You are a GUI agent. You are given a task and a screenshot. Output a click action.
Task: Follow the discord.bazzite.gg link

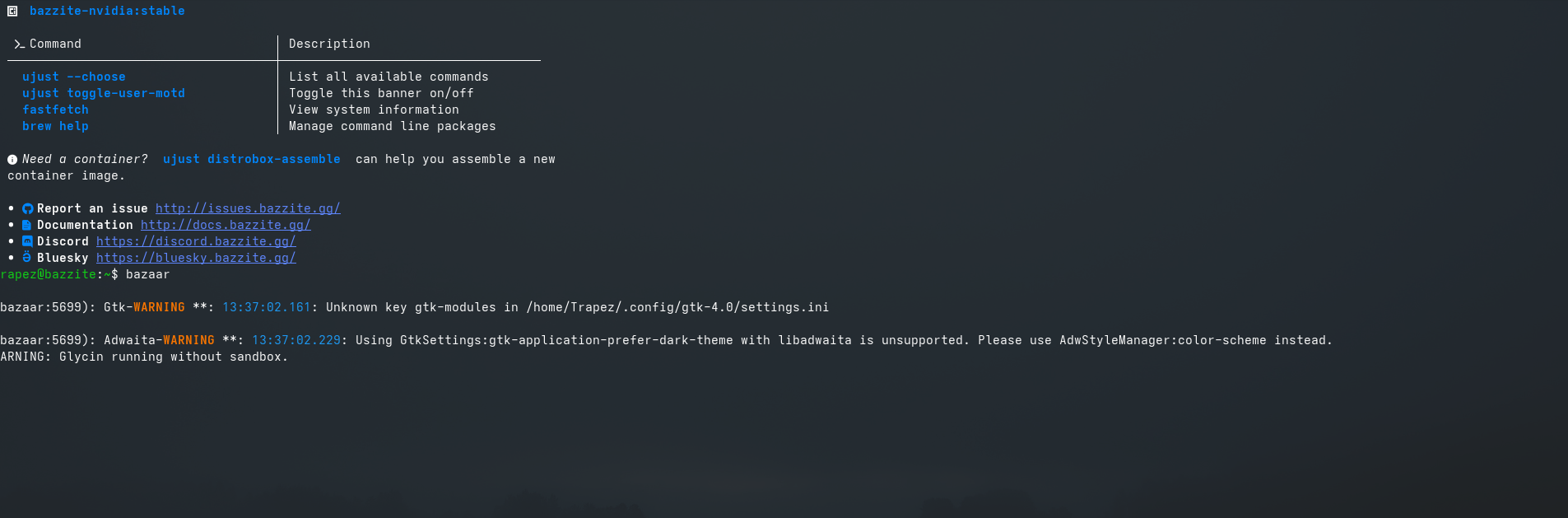tap(196, 241)
